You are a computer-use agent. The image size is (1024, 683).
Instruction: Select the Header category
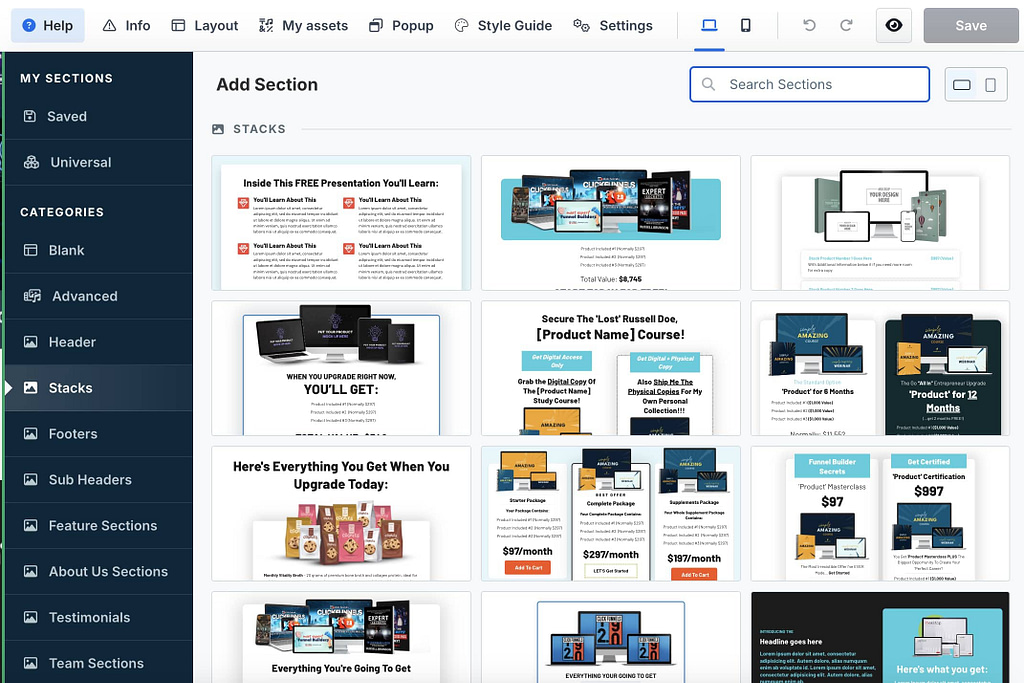pyautogui.click(x=99, y=342)
